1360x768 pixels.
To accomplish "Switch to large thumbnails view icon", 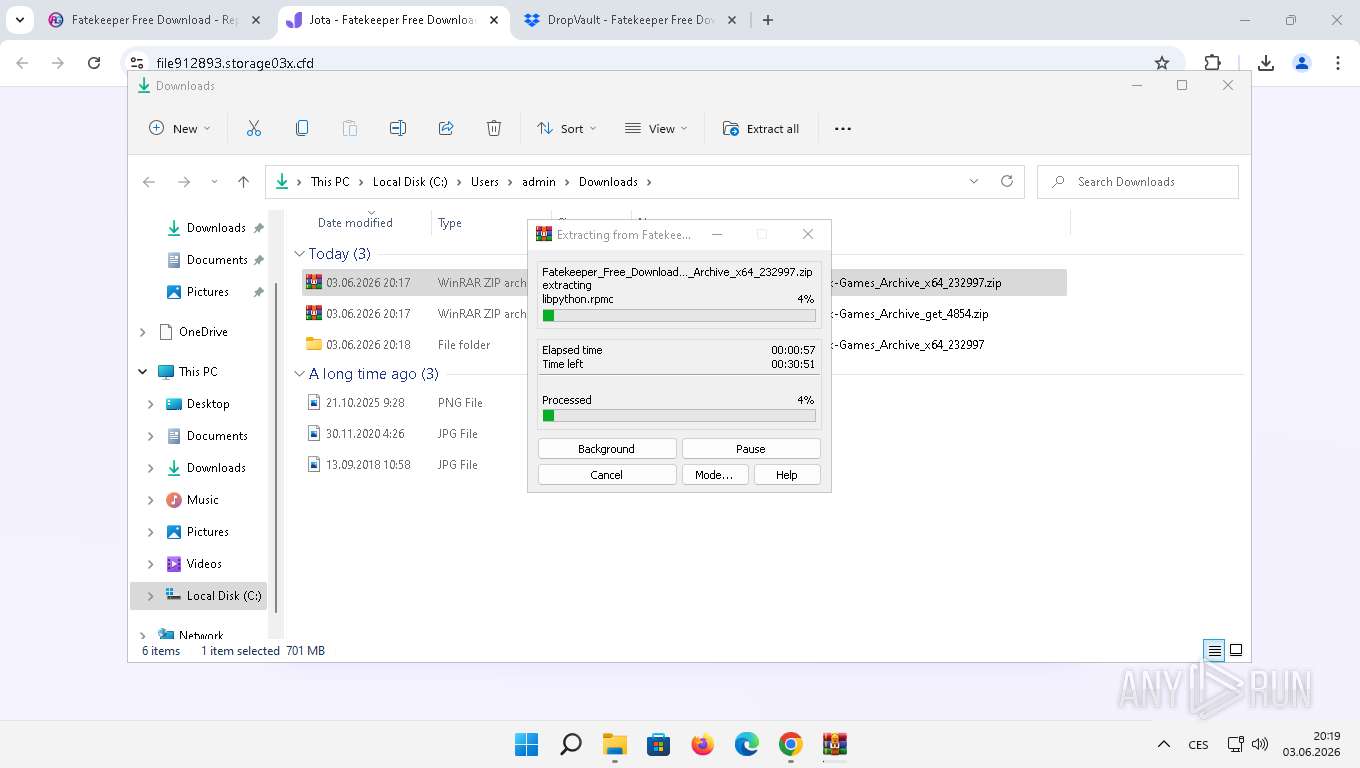I will click(1236, 650).
